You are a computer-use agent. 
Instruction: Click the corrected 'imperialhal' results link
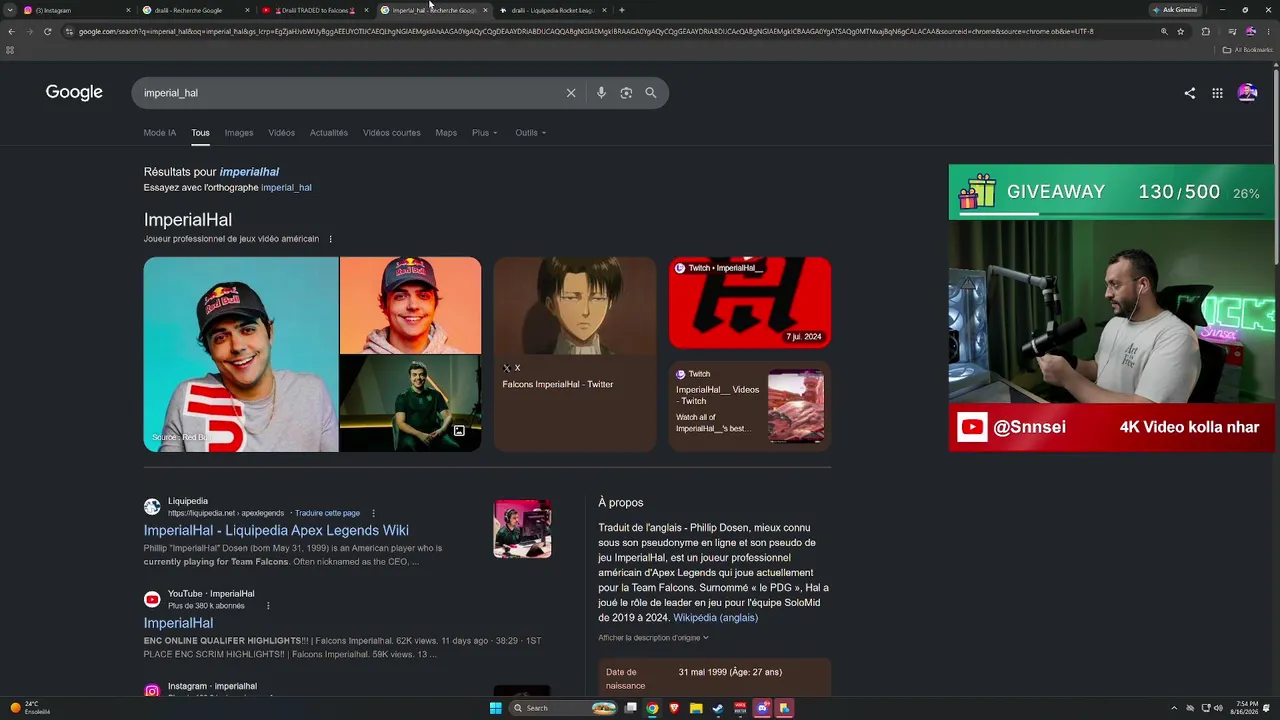pos(249,172)
